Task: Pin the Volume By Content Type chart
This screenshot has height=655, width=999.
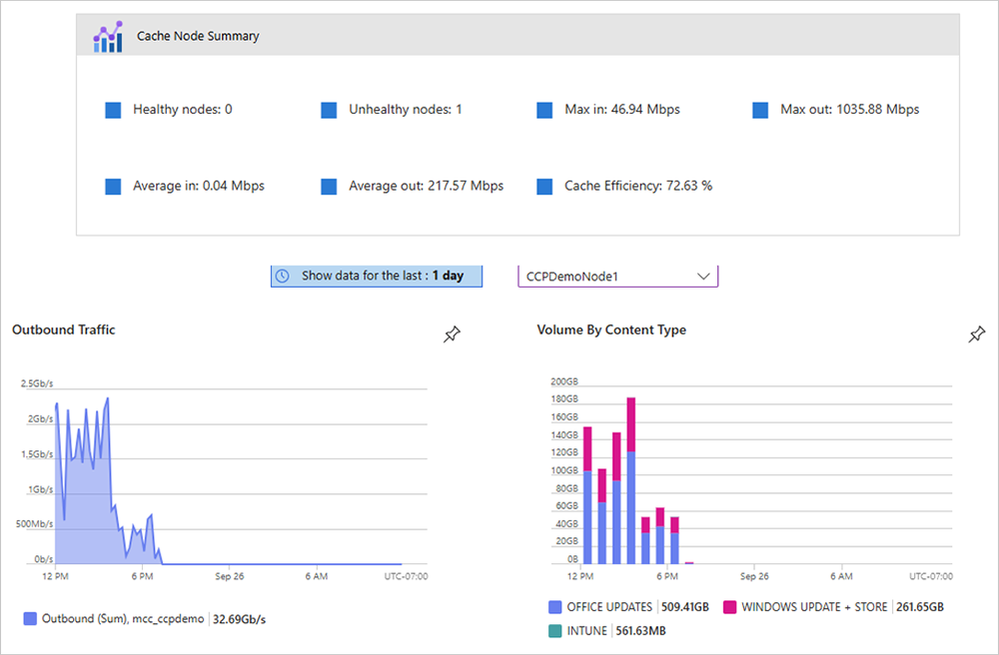Action: tap(977, 334)
